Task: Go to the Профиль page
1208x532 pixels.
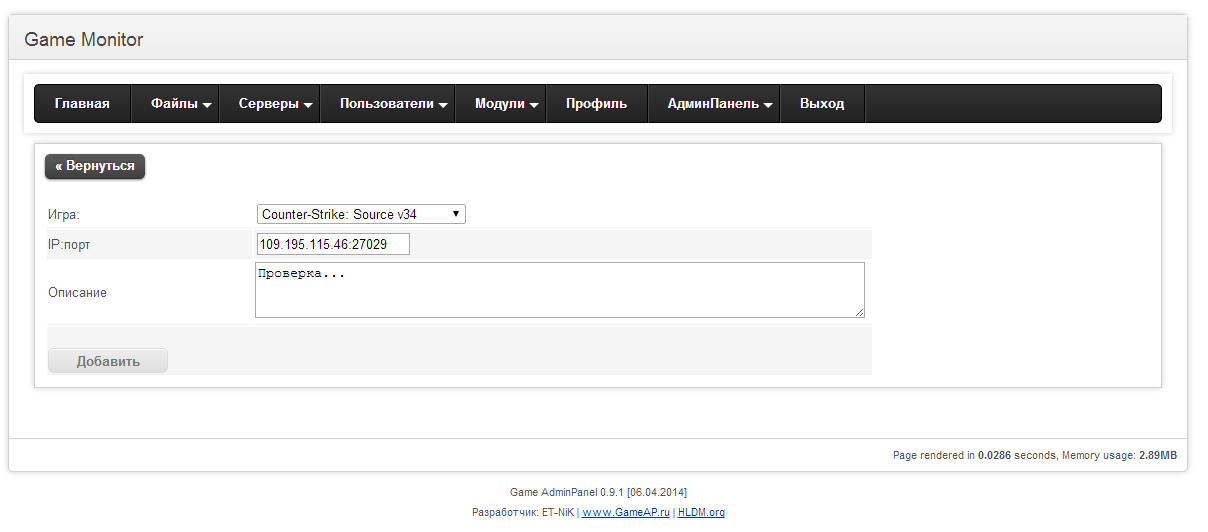Action: (596, 104)
